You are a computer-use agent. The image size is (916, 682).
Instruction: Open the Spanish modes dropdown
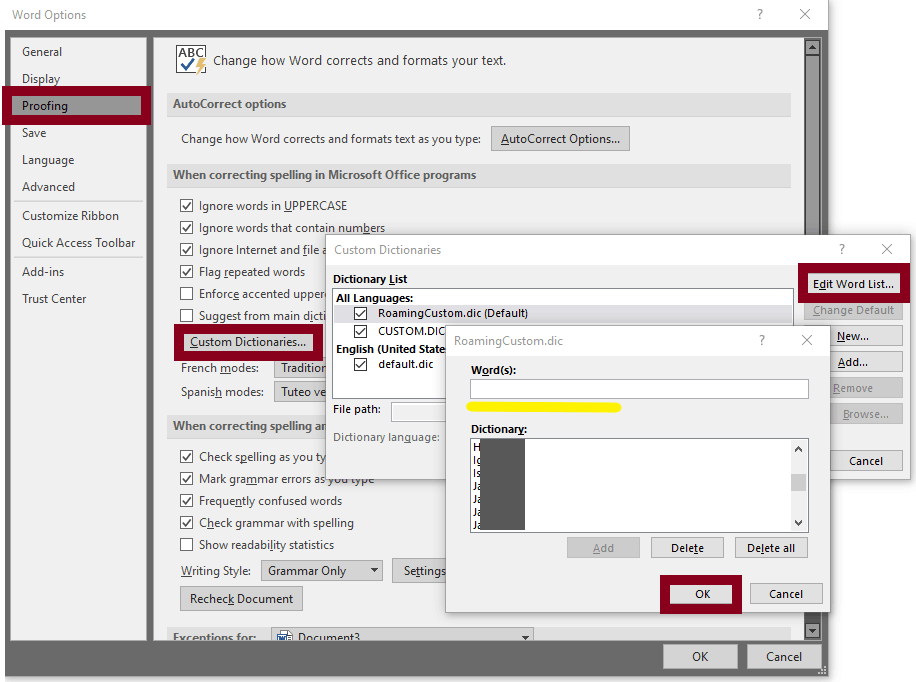click(x=300, y=392)
